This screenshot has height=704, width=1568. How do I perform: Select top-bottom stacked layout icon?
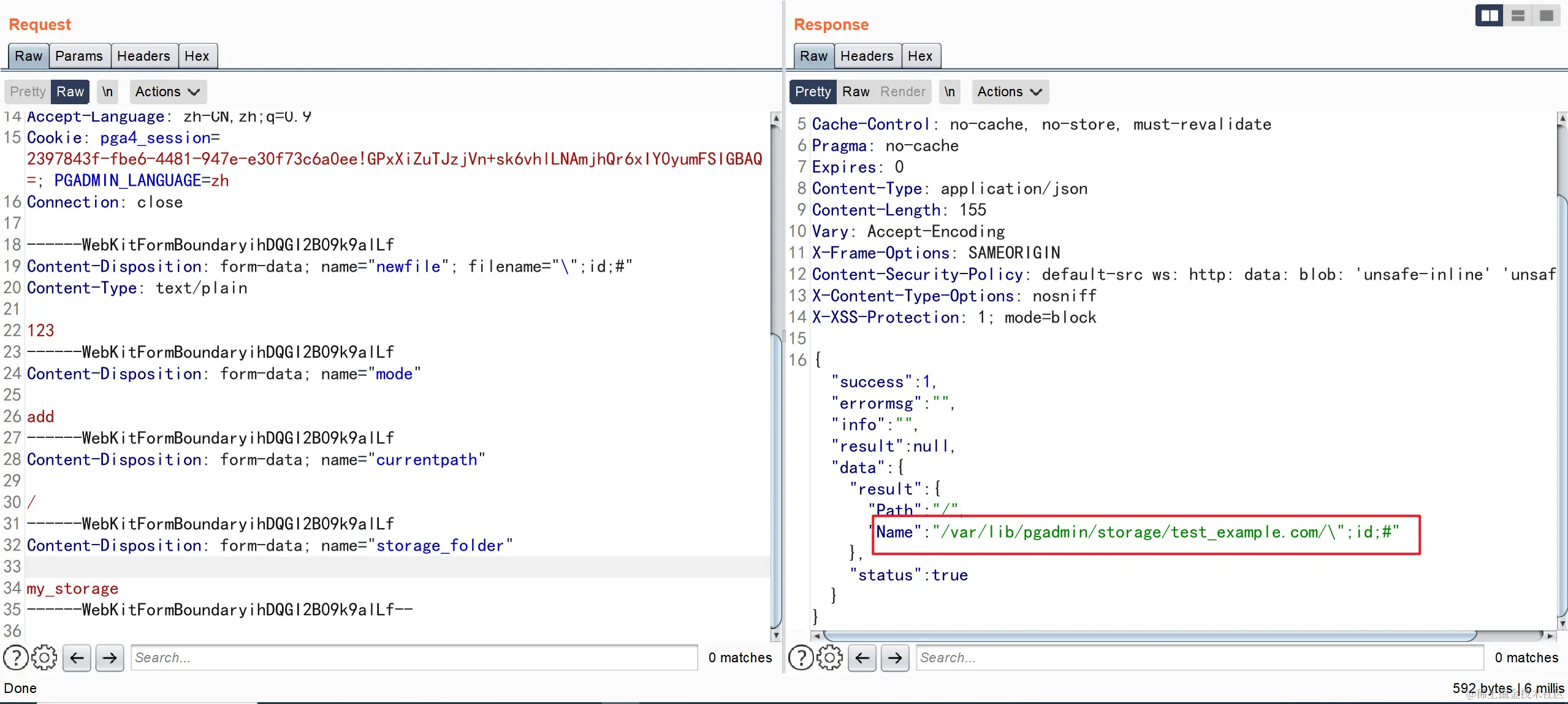1518,15
